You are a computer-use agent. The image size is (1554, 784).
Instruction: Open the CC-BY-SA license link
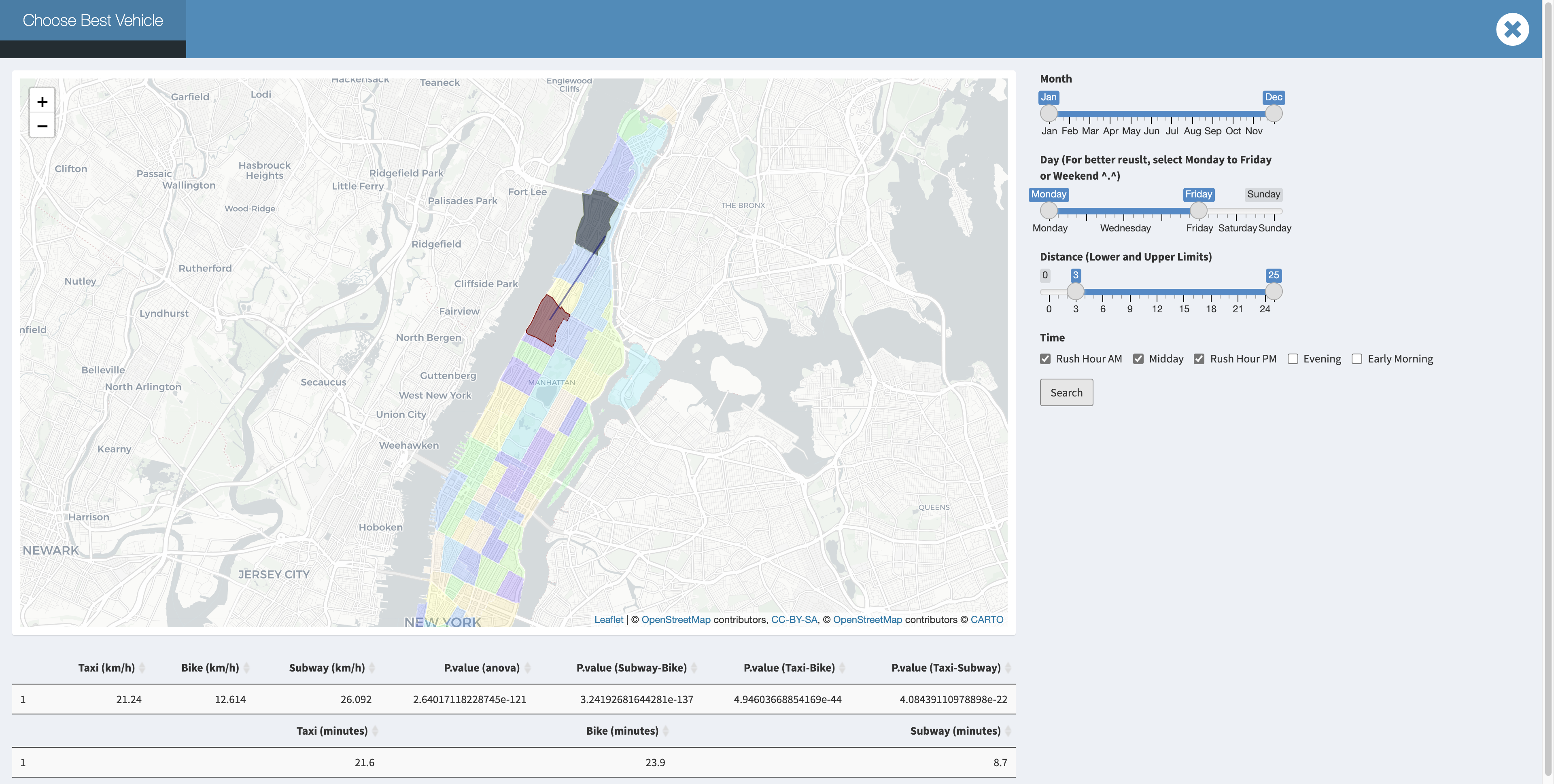[x=794, y=619]
